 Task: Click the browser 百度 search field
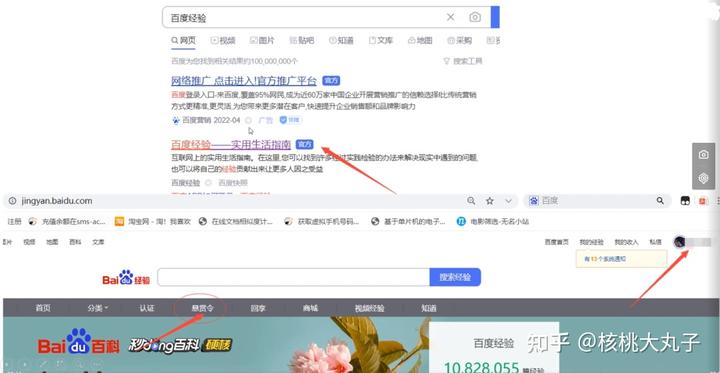[x=597, y=201]
